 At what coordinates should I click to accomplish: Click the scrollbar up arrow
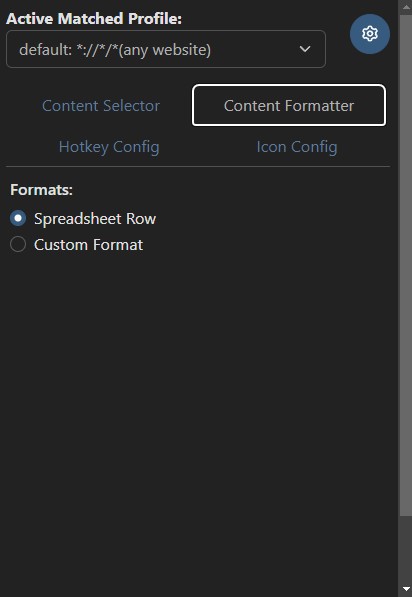point(405,7)
